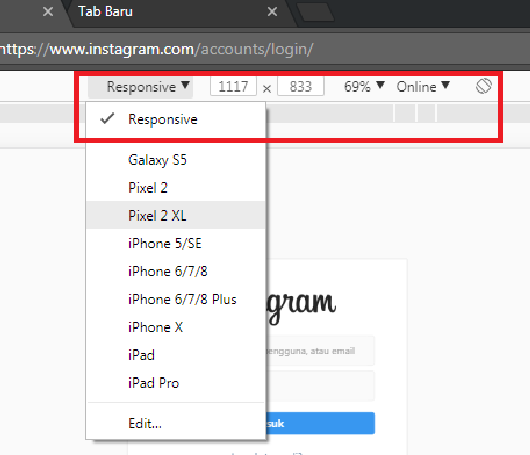Open the Online throttling dropdown
530x455 pixels.
423,87
